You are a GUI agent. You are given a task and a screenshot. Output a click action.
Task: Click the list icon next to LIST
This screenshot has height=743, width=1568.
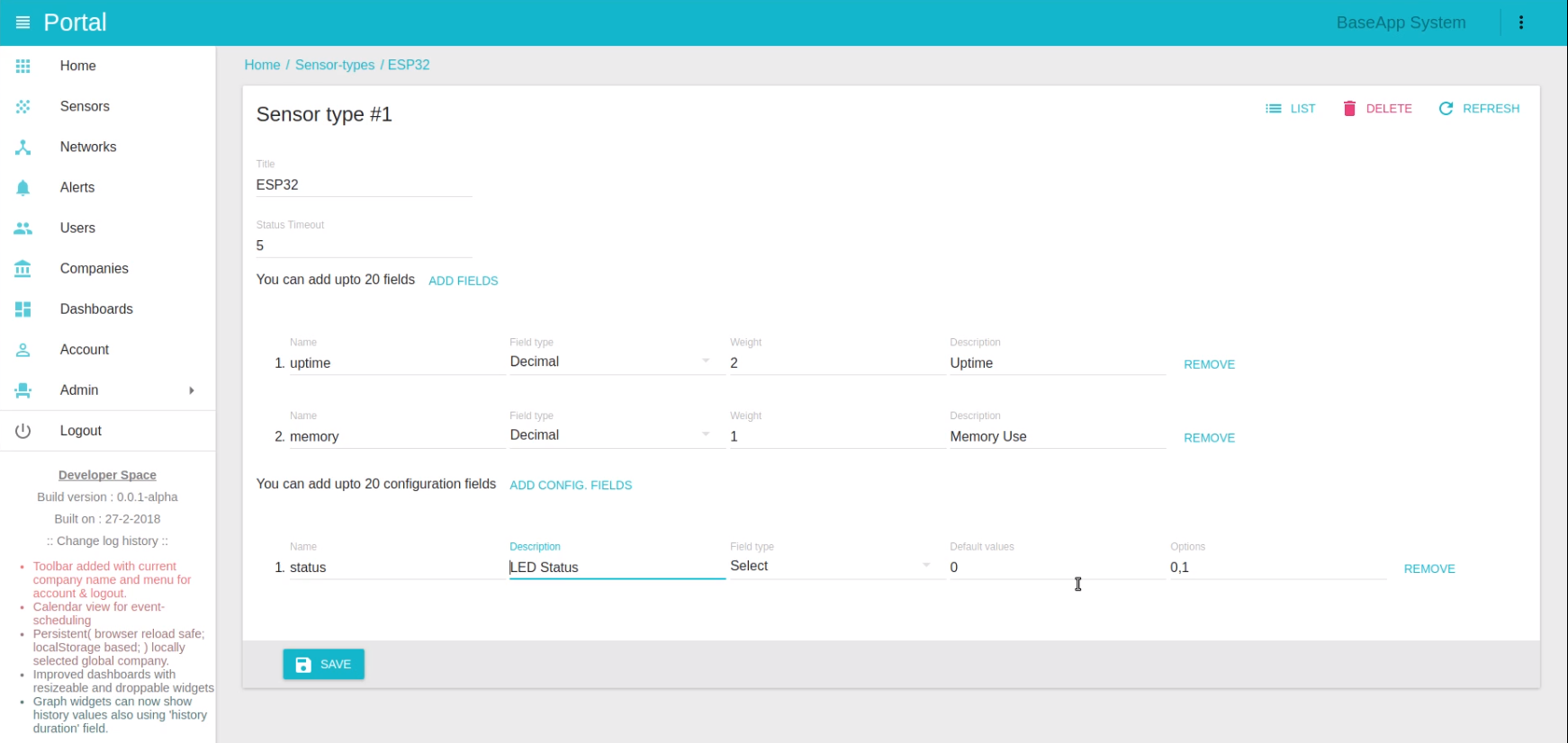(x=1273, y=108)
